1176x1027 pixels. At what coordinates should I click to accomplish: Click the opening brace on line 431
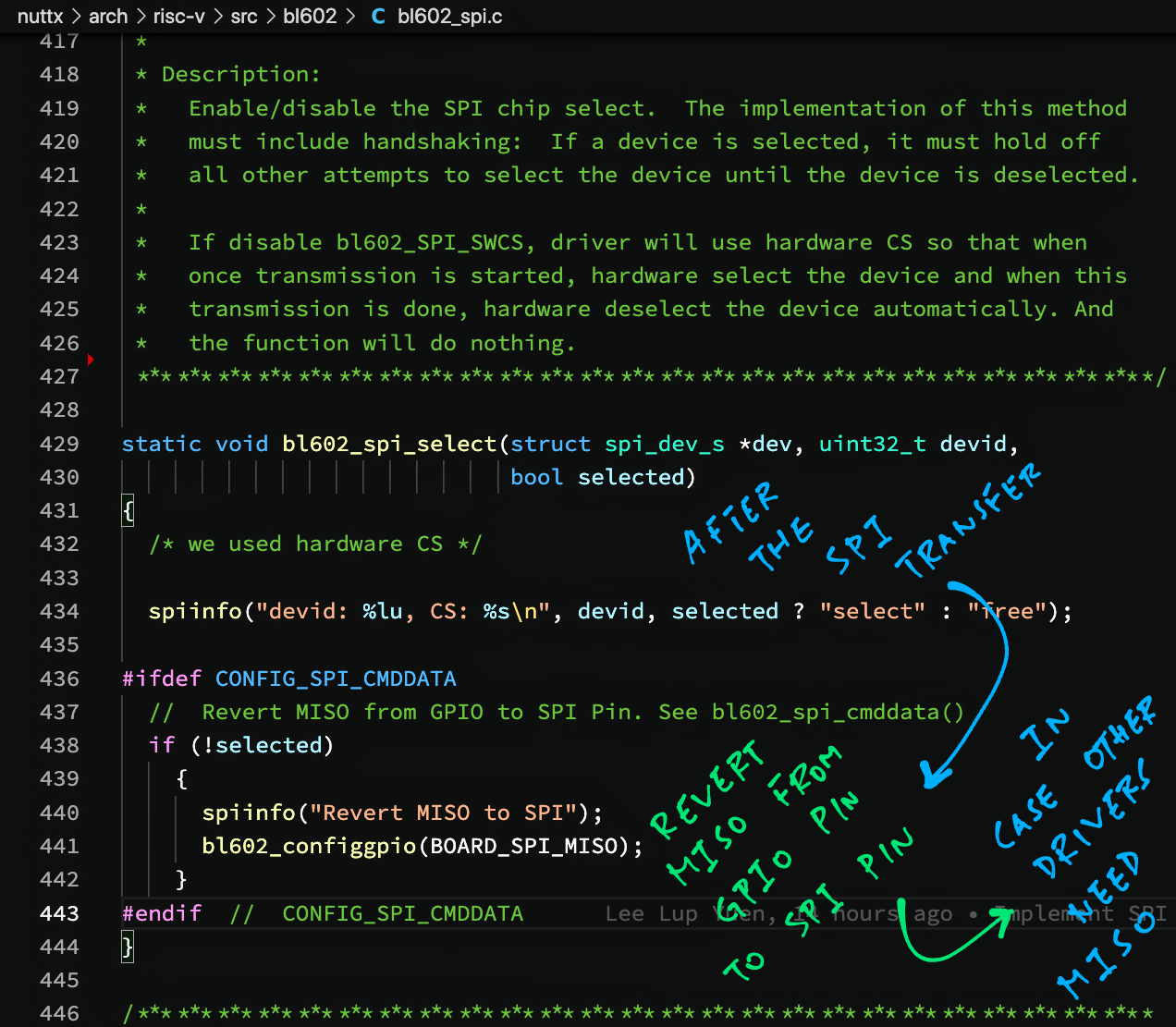click(128, 510)
